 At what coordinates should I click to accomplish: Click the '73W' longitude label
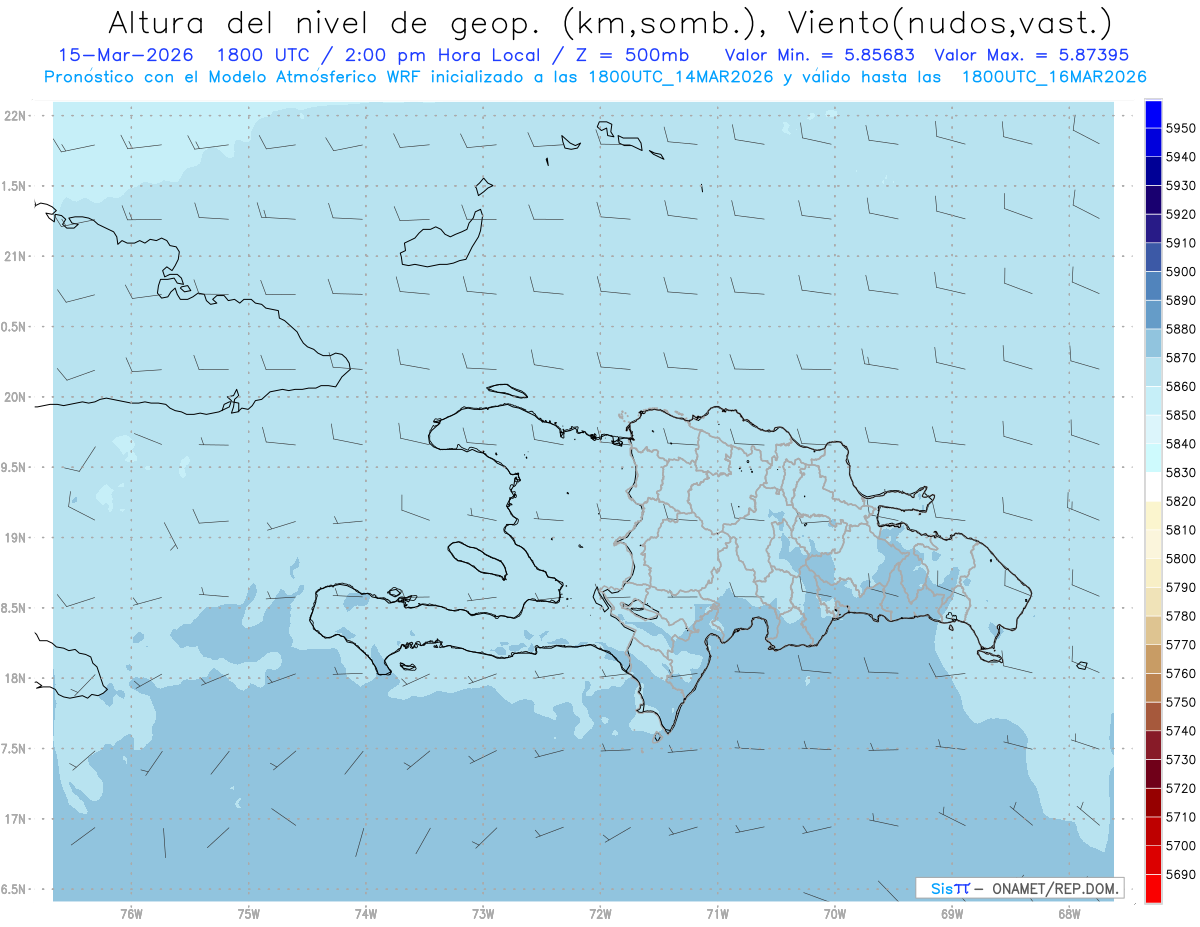point(483,914)
